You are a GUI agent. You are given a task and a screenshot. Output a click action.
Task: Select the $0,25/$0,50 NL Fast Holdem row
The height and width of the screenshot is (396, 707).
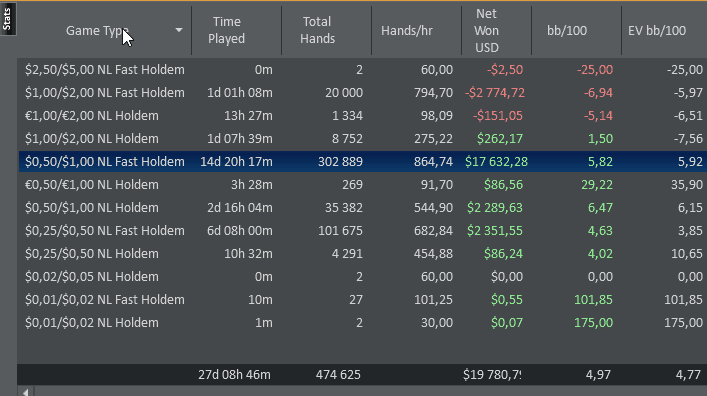tap(363, 230)
